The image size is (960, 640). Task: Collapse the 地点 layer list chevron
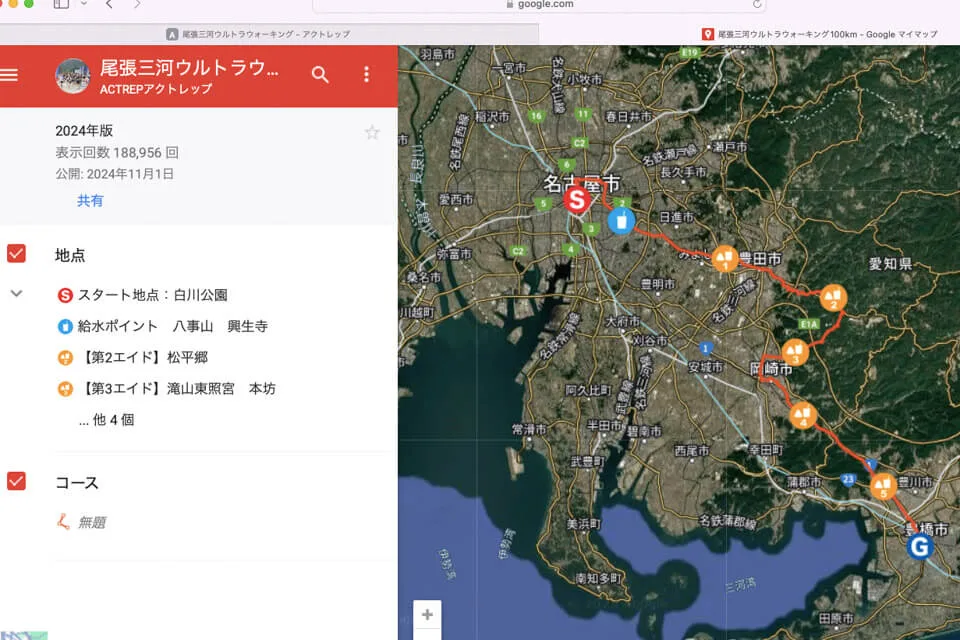coord(16,294)
